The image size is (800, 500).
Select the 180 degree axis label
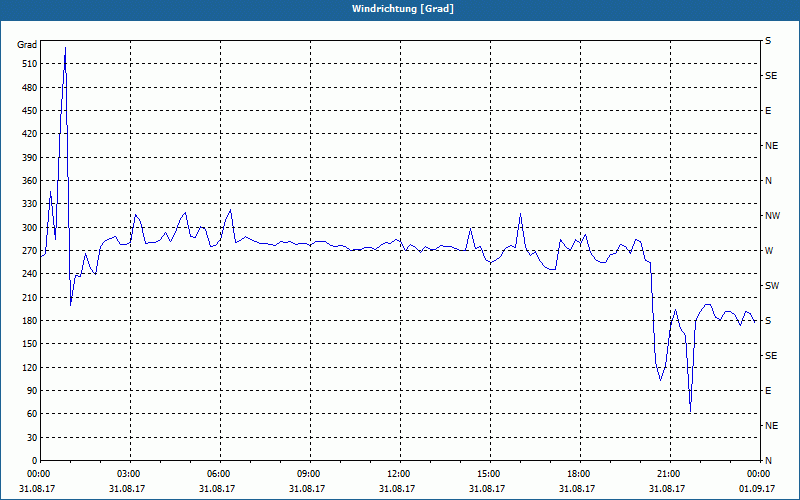coord(30,320)
